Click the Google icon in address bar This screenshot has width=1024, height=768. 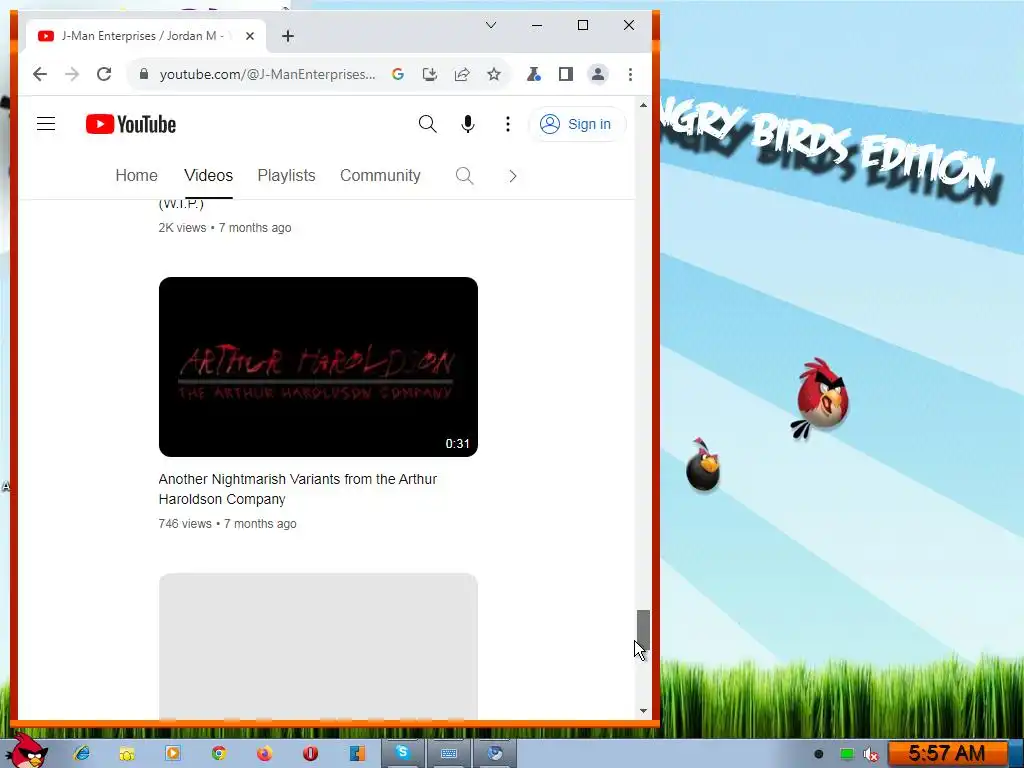(397, 74)
